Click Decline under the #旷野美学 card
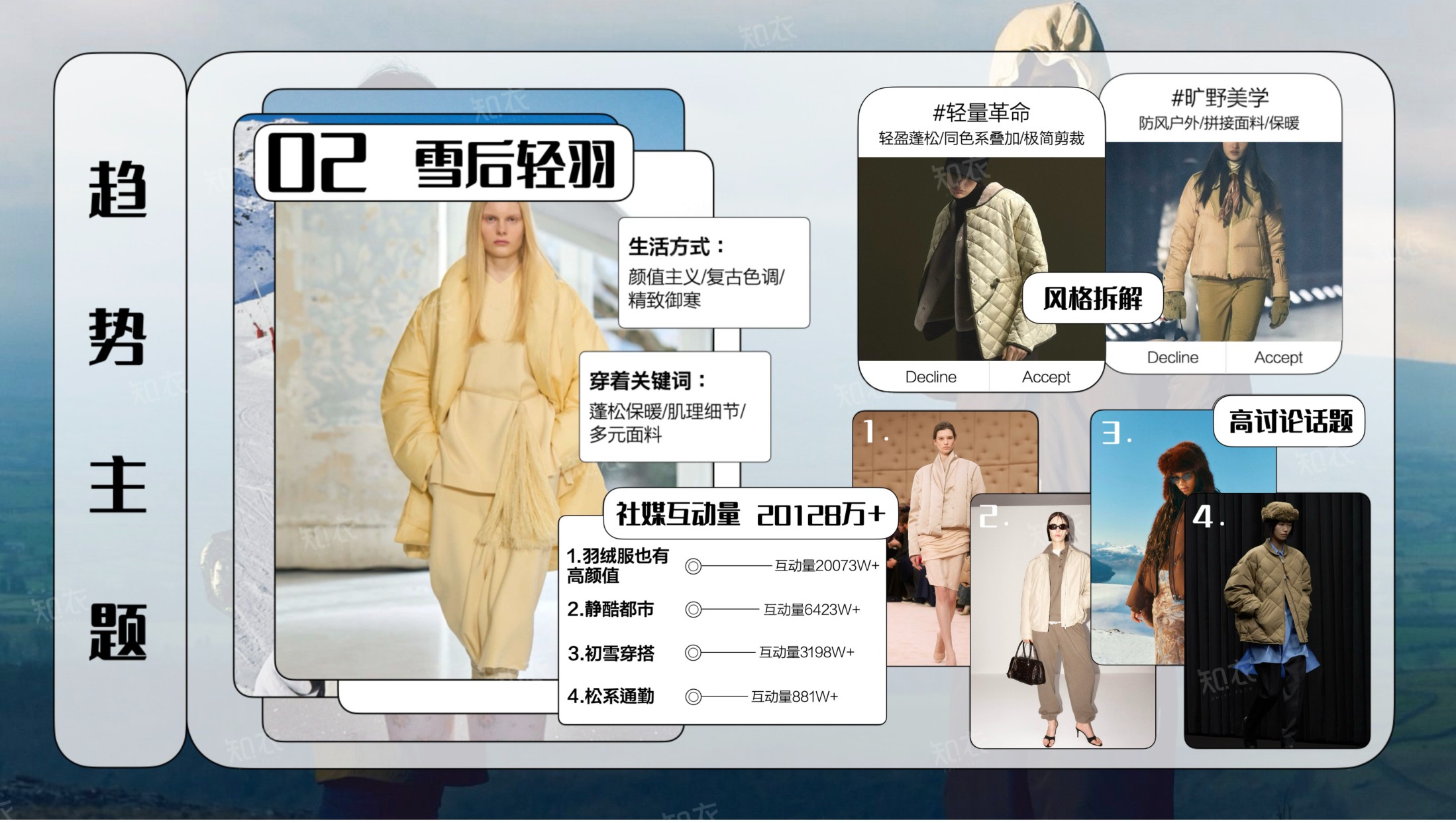 (x=1172, y=358)
